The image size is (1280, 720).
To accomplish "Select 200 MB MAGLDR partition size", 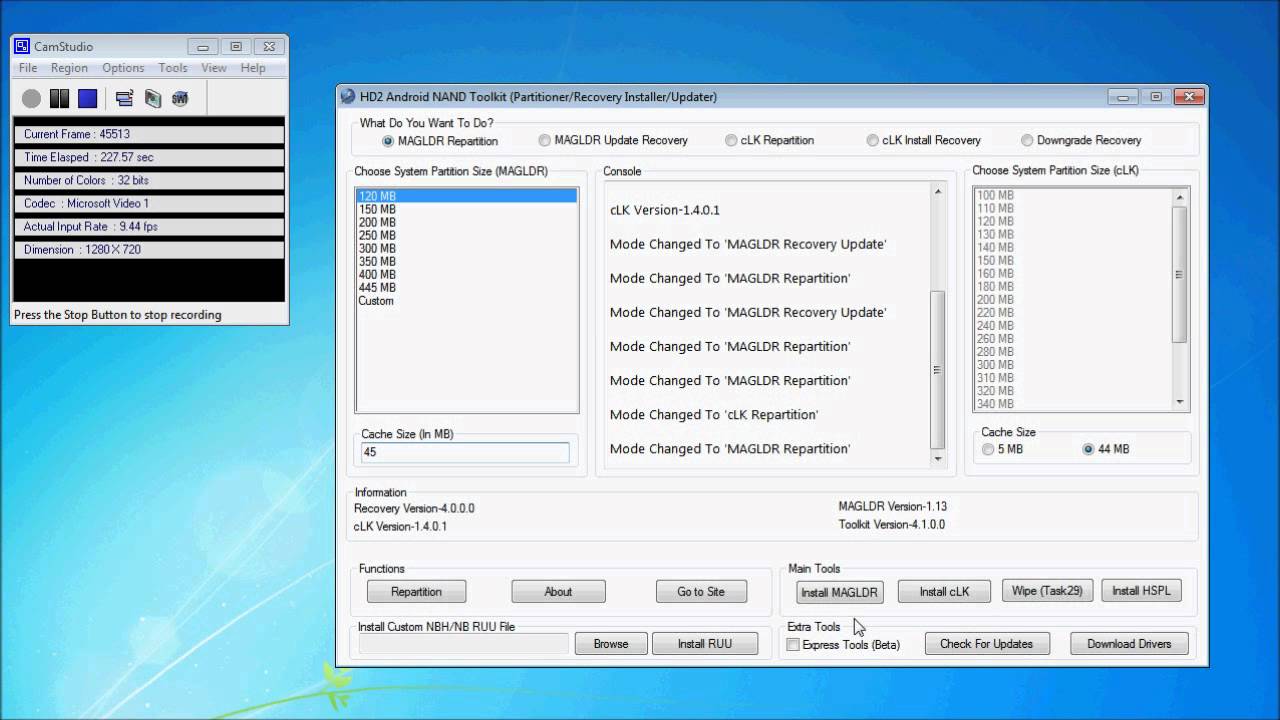I will 466,222.
